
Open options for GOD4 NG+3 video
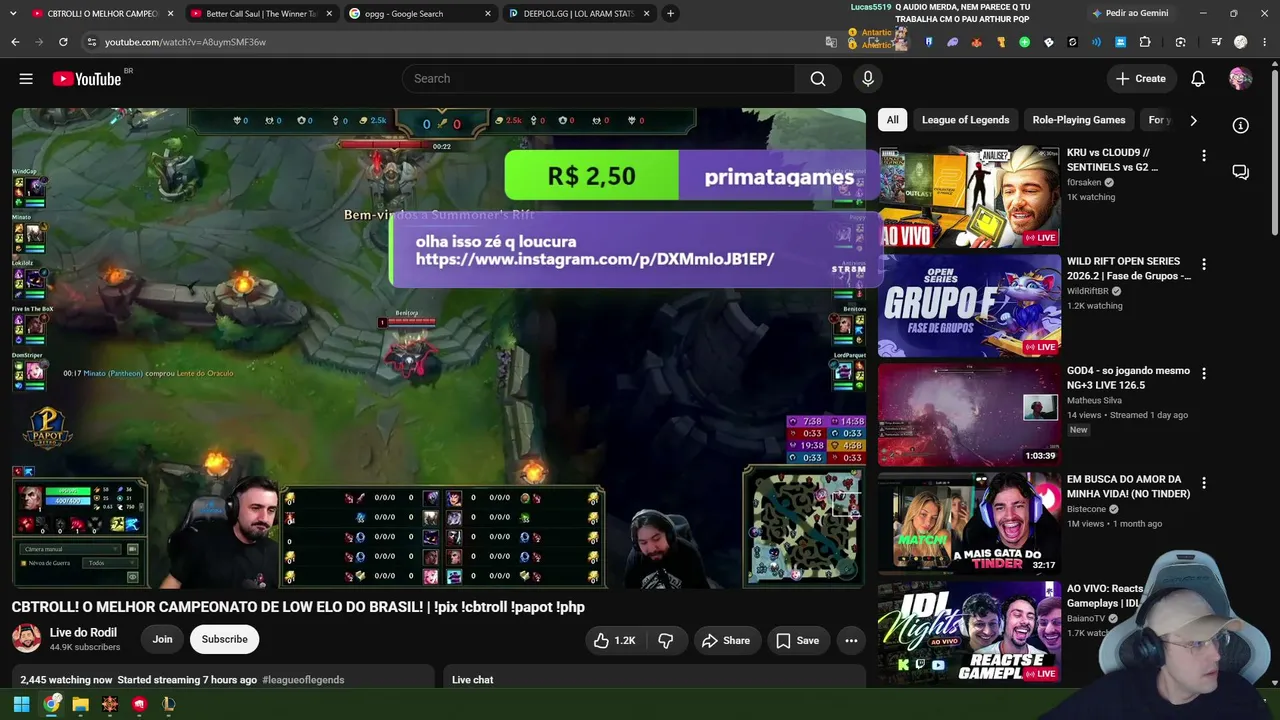click(1204, 373)
